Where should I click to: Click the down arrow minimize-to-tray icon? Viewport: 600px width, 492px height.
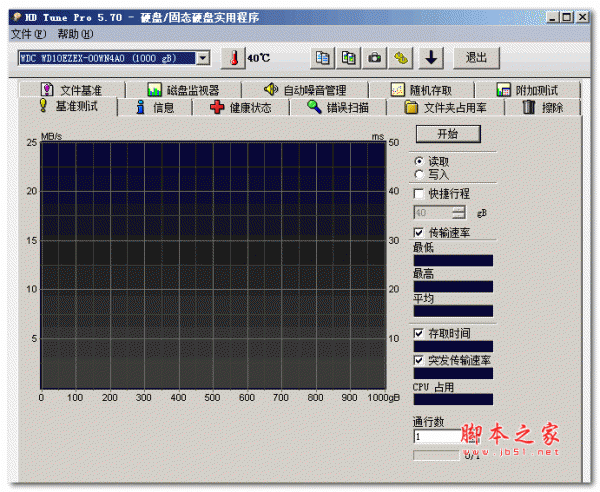tap(431, 59)
